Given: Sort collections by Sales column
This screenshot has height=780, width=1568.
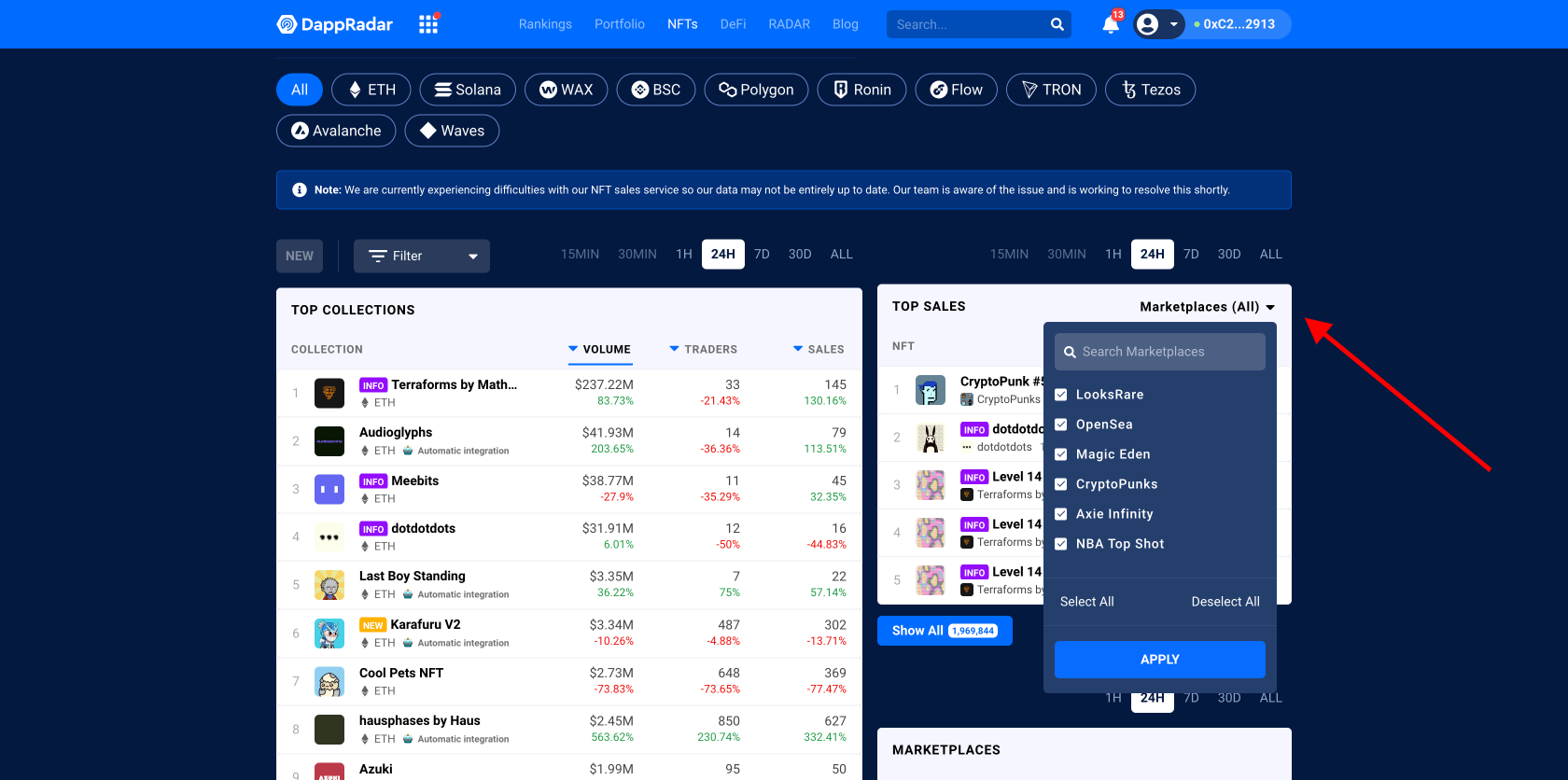Looking at the screenshot, I should [x=819, y=349].
